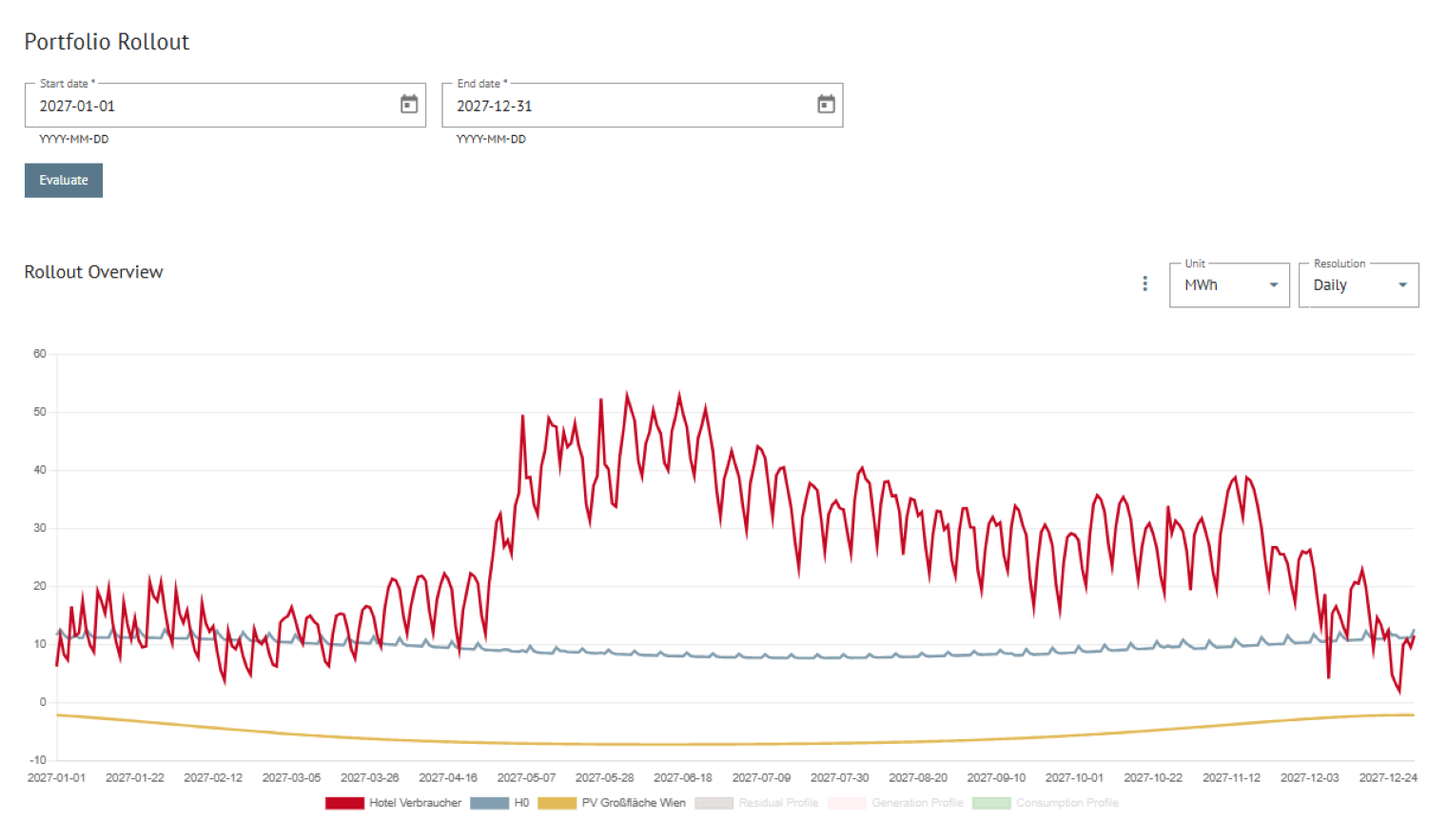Edit the End date input field

pos(628,106)
